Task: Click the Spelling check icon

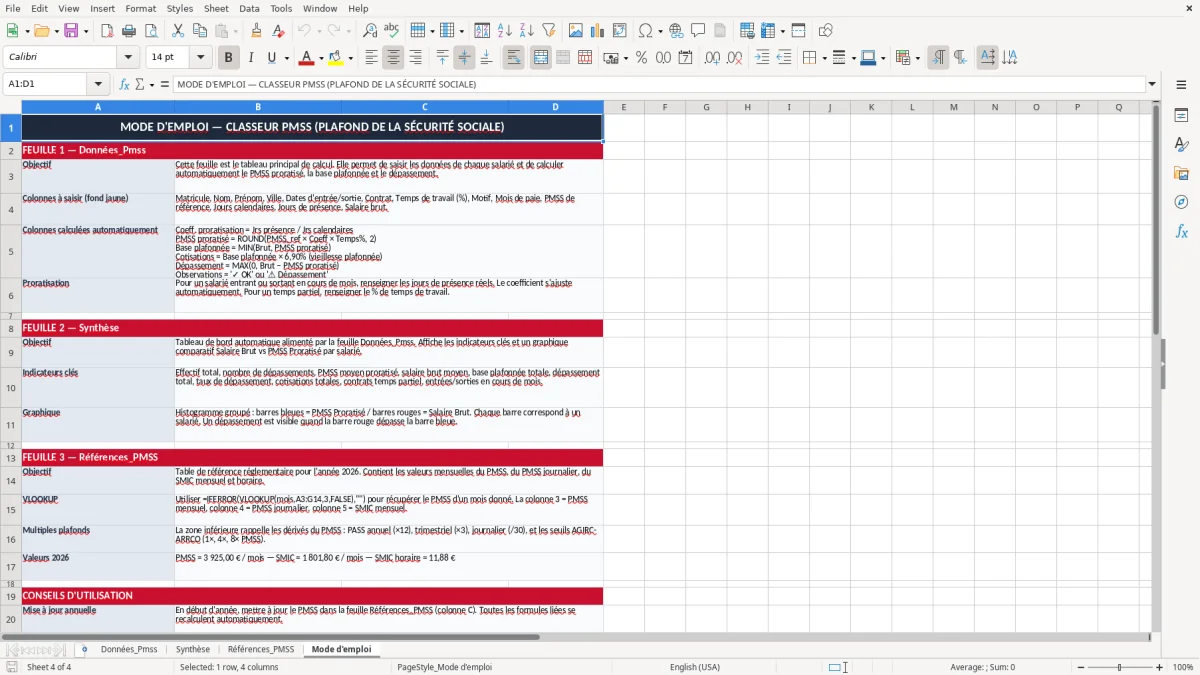Action: [392, 31]
